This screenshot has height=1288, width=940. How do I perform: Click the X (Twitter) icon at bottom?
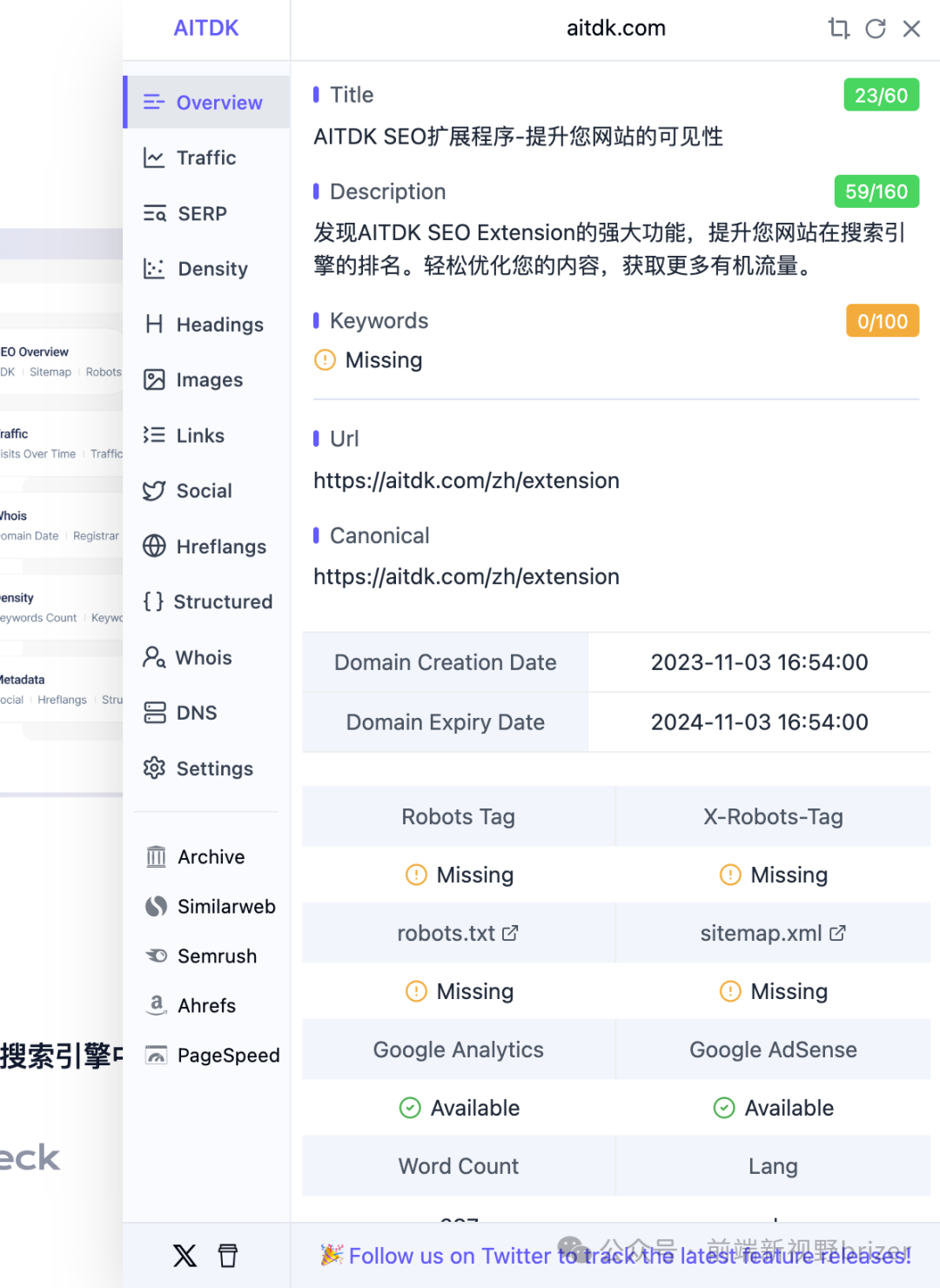pos(185,1255)
